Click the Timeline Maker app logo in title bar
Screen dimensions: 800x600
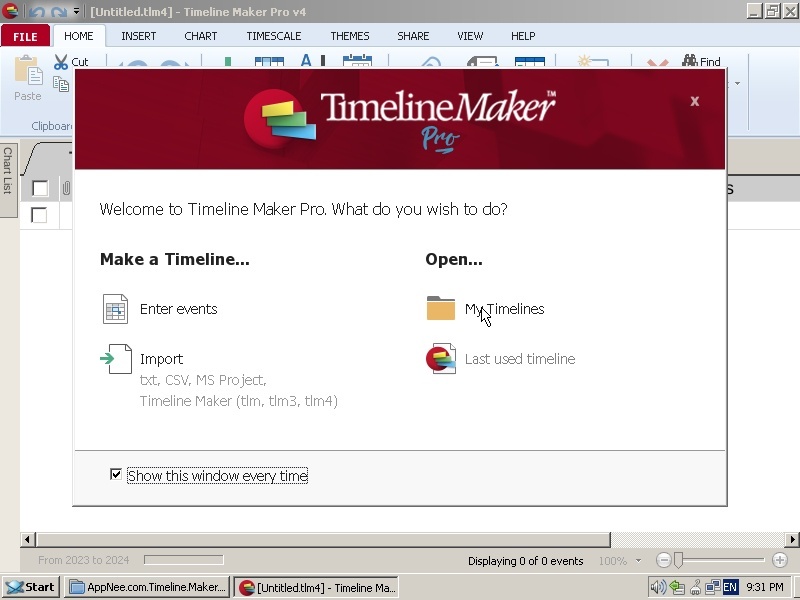coord(10,11)
